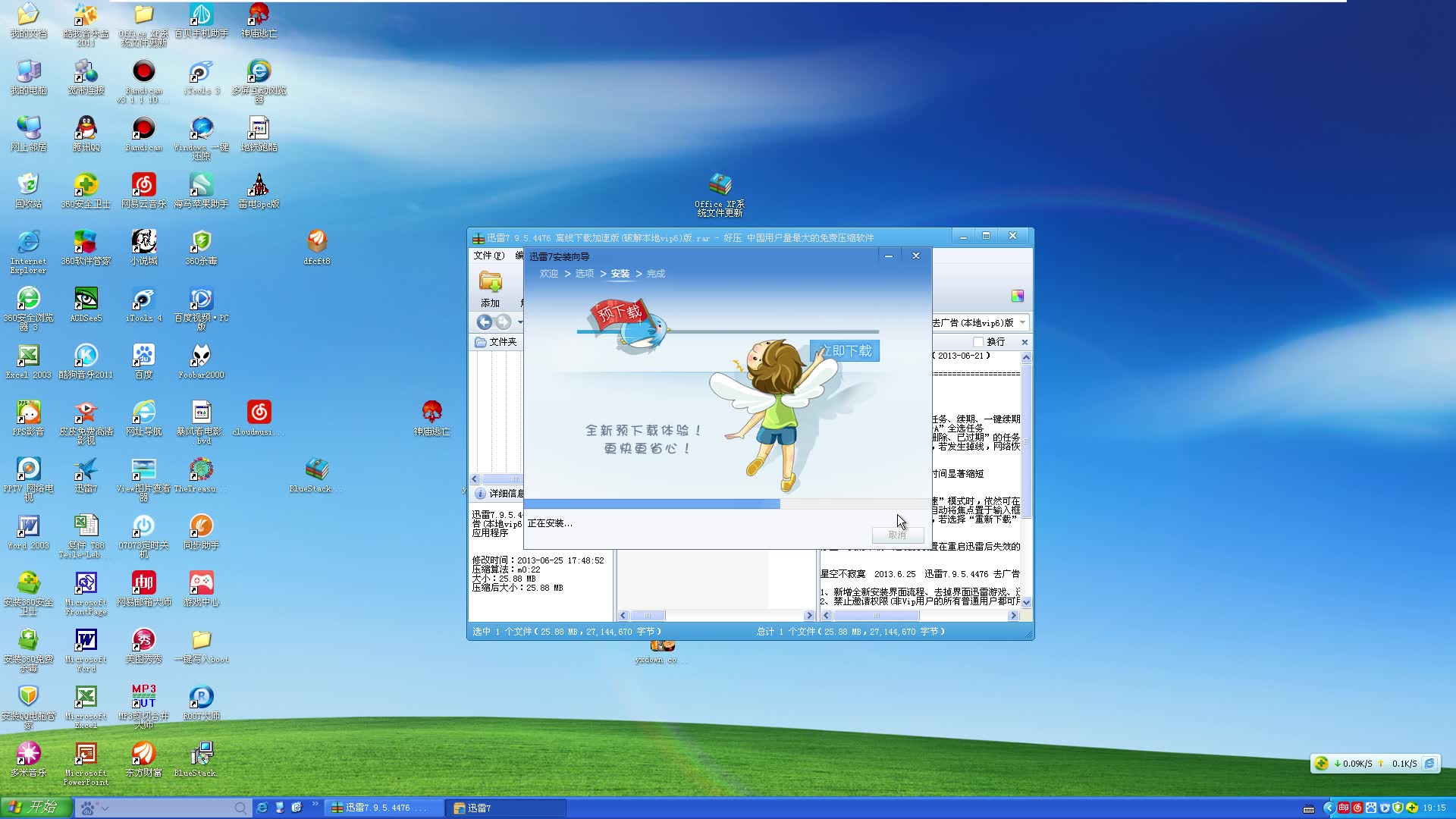
Task: Open Microsoft PowerPoint desktop shortcut
Action: click(x=86, y=763)
